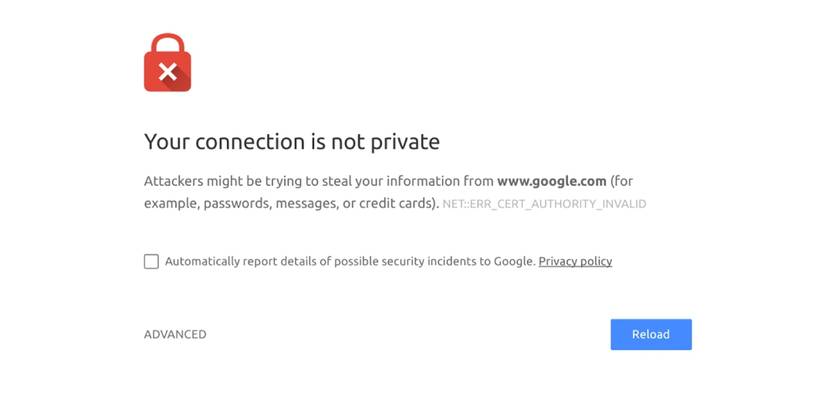Click the "Your connection is not private" heading
This screenshot has height=405, width=825.
pos(292,142)
